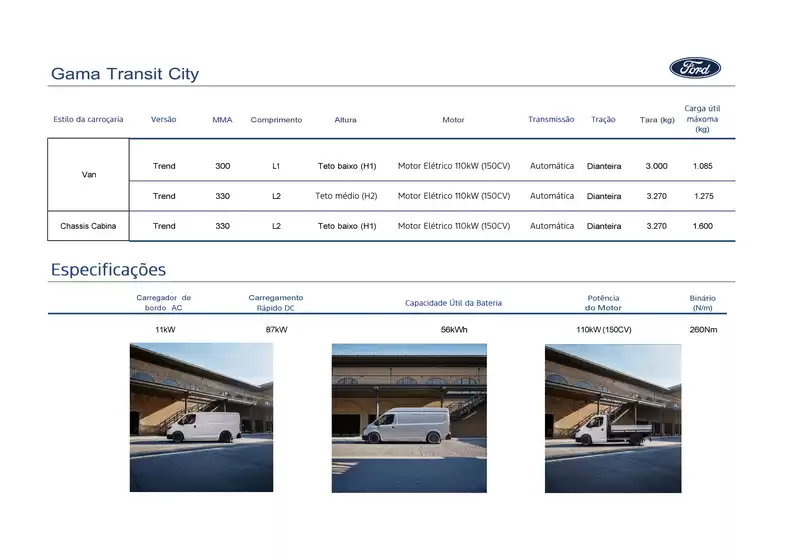Click 'Teto baixo (H1)' in the L1 row
Screen dimensions: 793x560
[347, 166]
